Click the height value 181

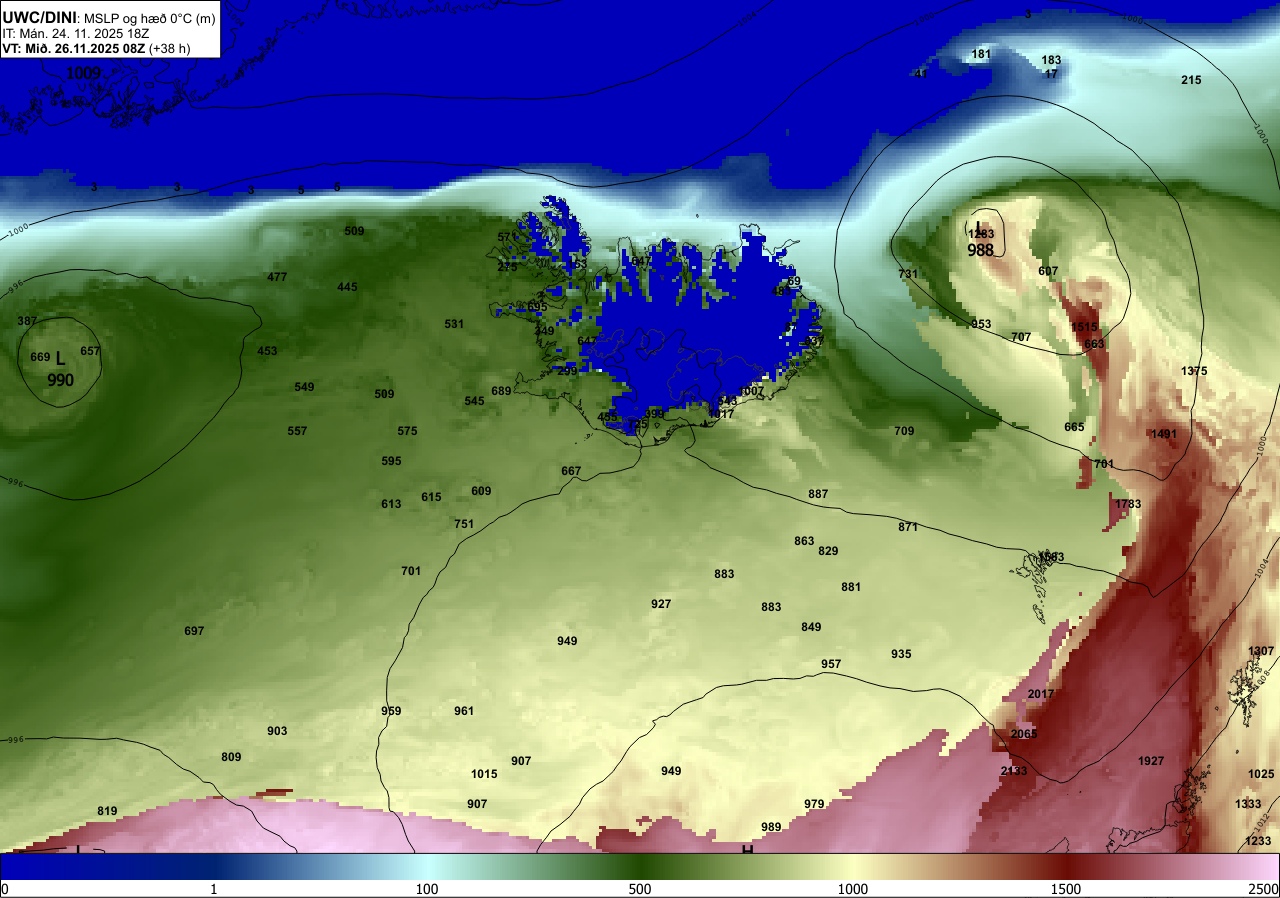[981, 54]
